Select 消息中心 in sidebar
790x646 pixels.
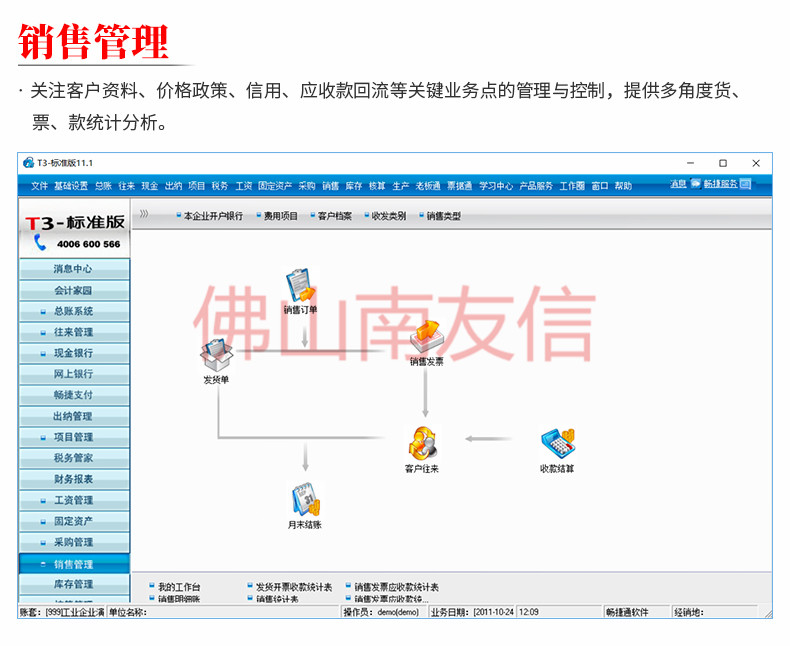[x=74, y=269]
